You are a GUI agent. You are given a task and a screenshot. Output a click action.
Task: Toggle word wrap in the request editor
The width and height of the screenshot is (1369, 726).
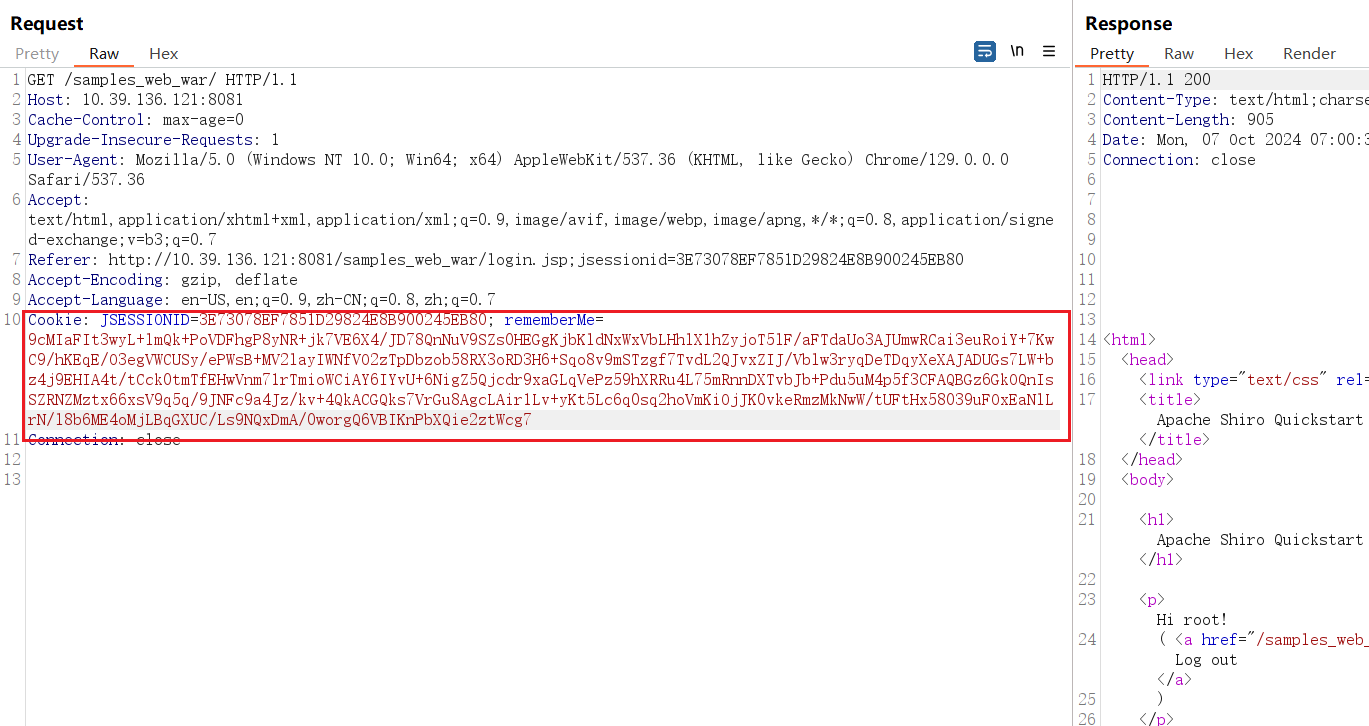984,50
